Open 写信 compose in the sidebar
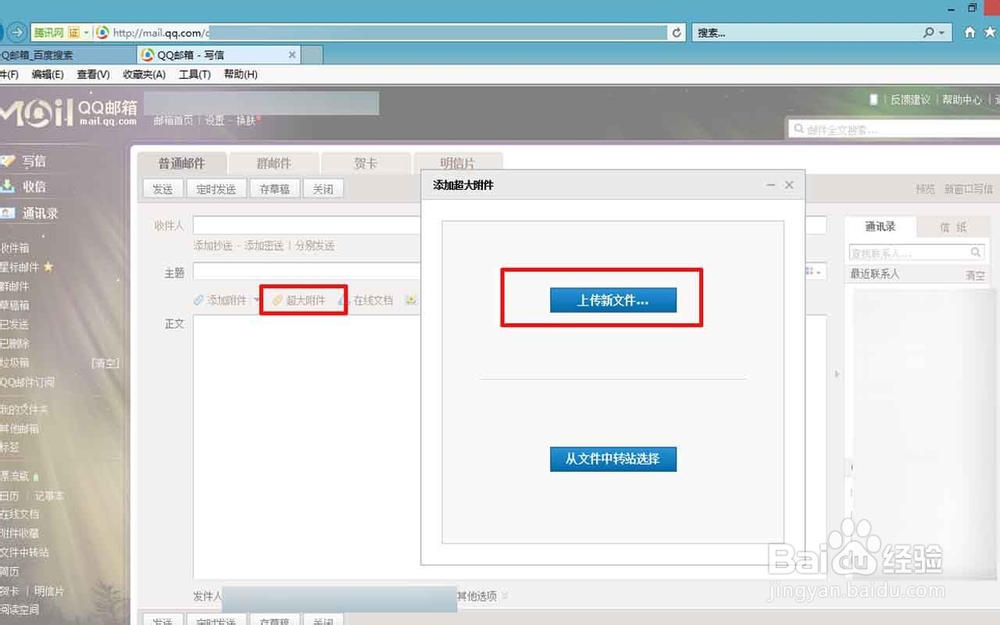This screenshot has width=1000, height=625. tap(34, 161)
